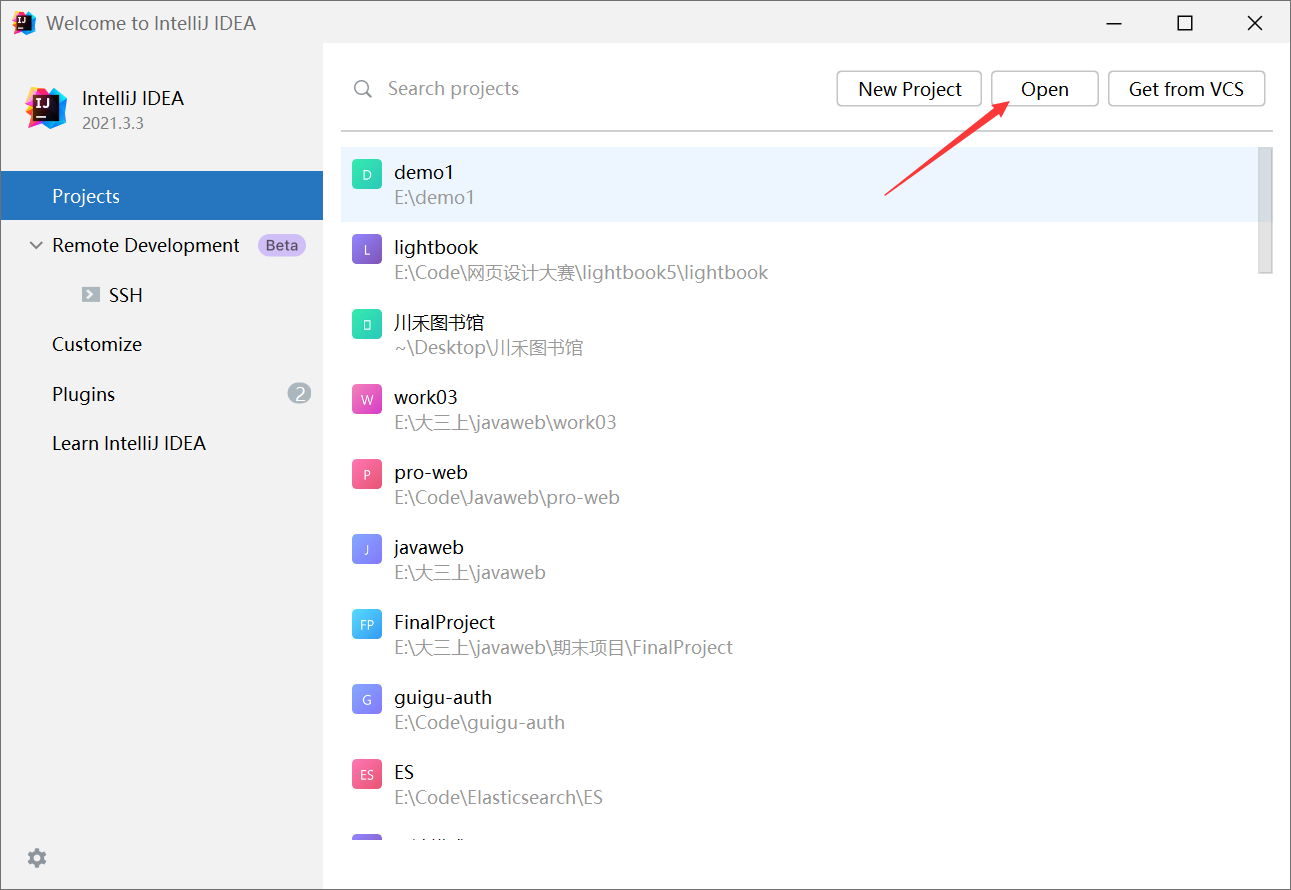
Task: Click the W icon of work03
Action: (367, 400)
